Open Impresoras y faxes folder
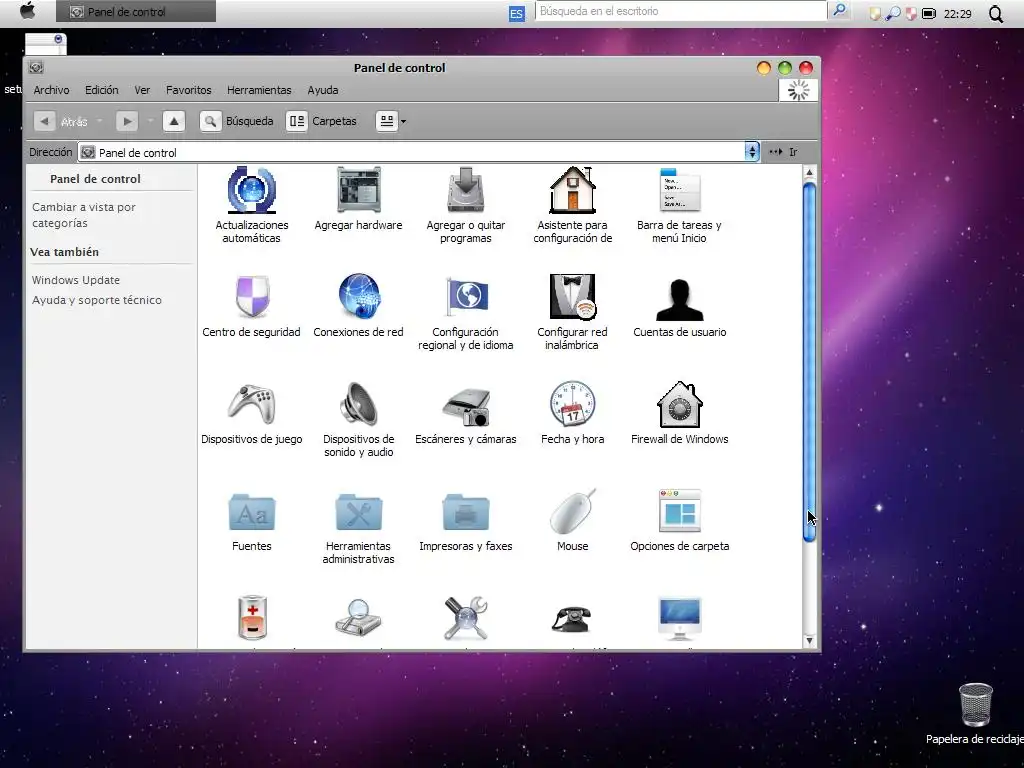Image resolution: width=1024 pixels, height=768 pixels. click(x=465, y=512)
